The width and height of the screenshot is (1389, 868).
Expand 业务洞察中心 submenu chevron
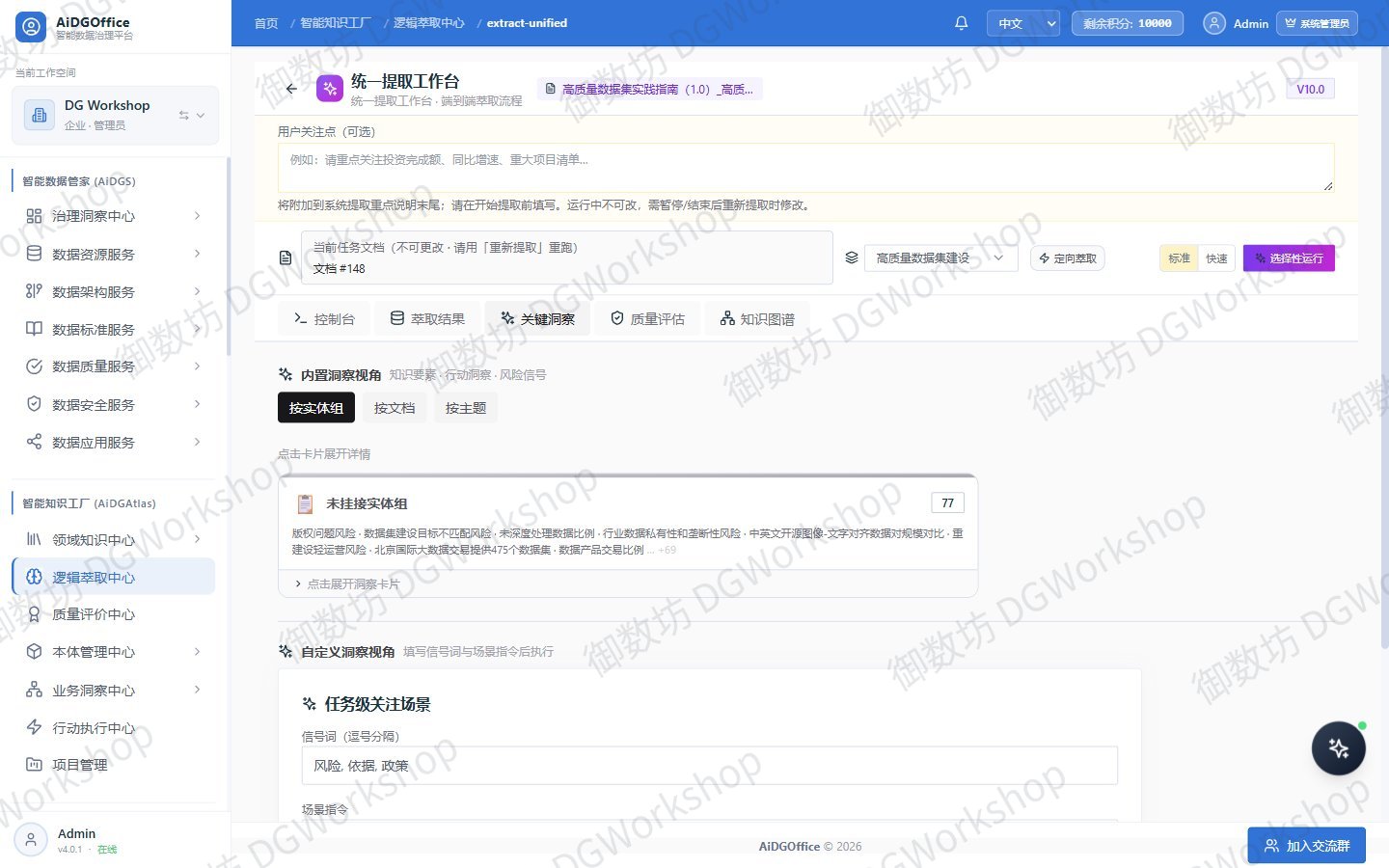point(198,690)
